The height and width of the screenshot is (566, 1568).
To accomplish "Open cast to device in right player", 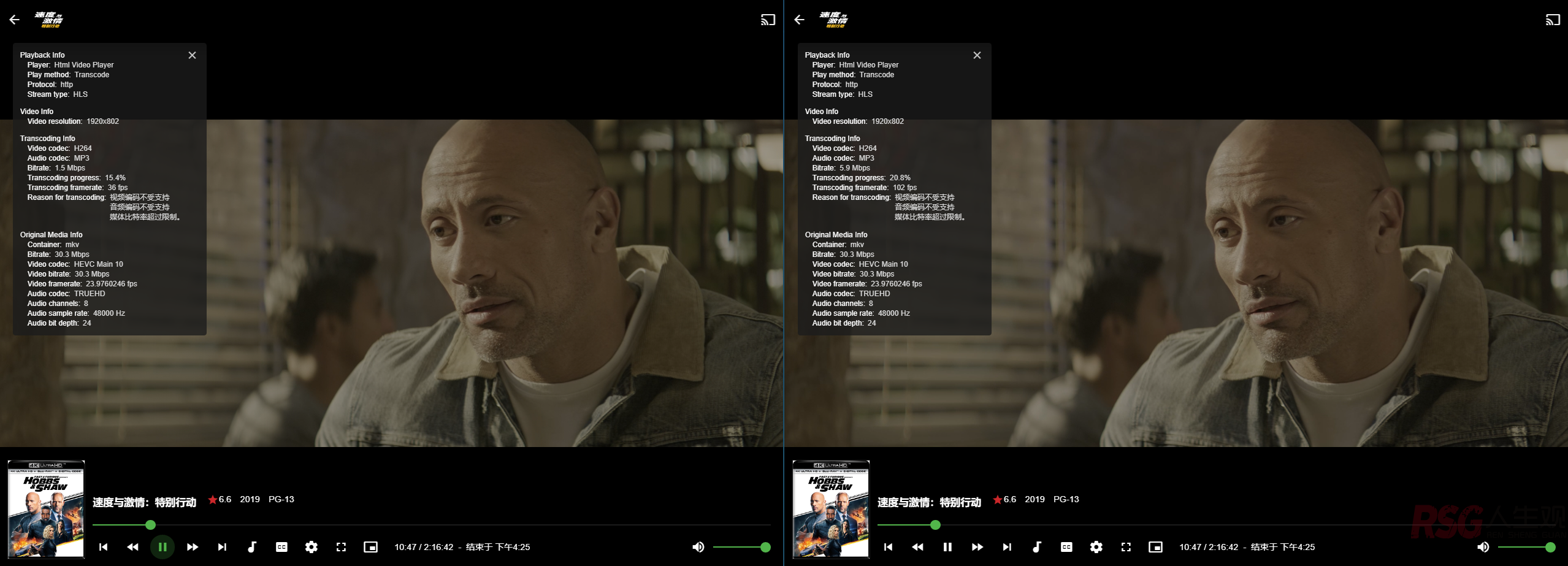I will 1553,20.
